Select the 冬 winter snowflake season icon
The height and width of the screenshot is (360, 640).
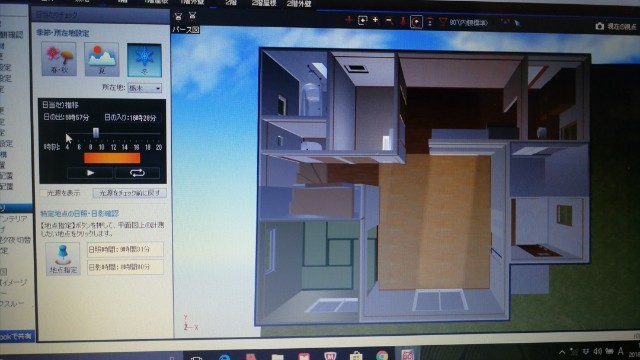coord(144,60)
